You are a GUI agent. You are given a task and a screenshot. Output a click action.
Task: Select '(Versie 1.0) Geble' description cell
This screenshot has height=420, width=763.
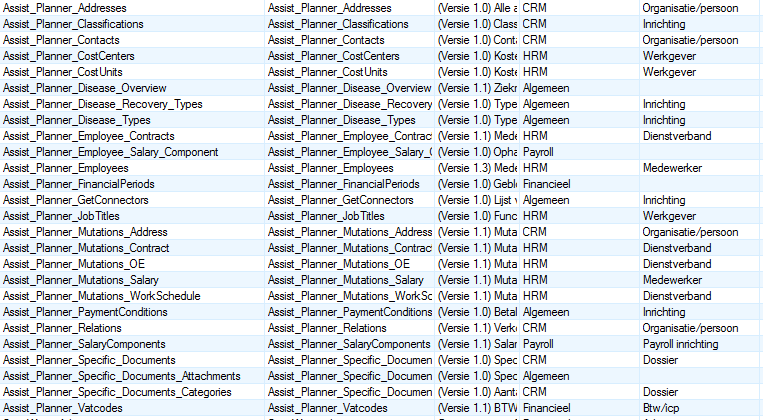pyautogui.click(x=477, y=184)
